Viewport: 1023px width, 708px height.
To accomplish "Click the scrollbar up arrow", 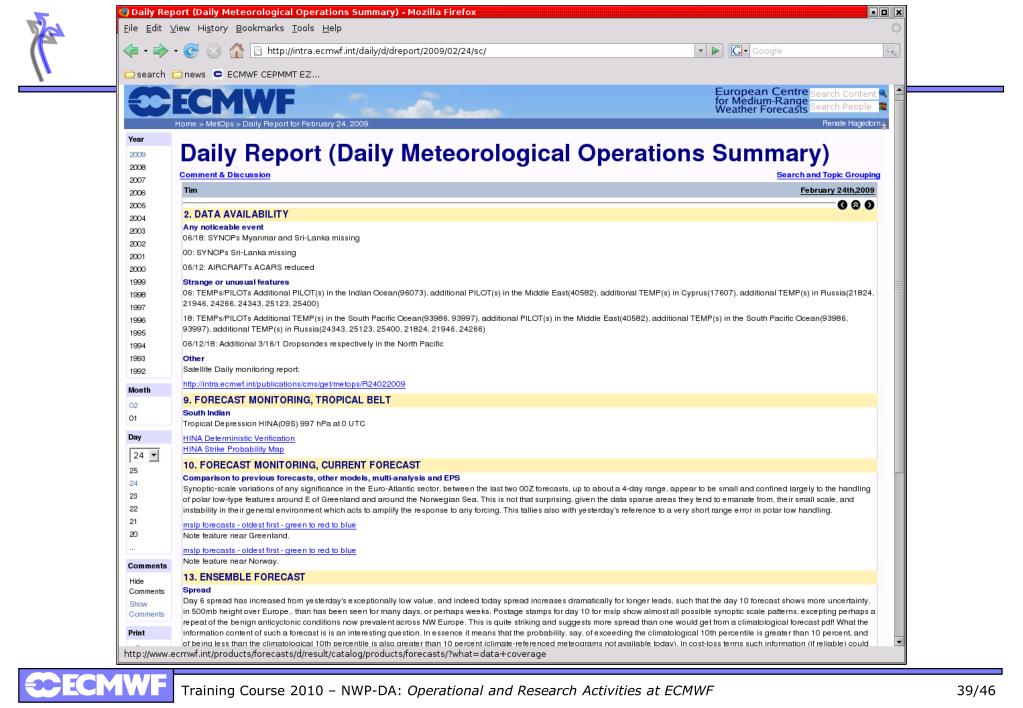I will 899,89.
